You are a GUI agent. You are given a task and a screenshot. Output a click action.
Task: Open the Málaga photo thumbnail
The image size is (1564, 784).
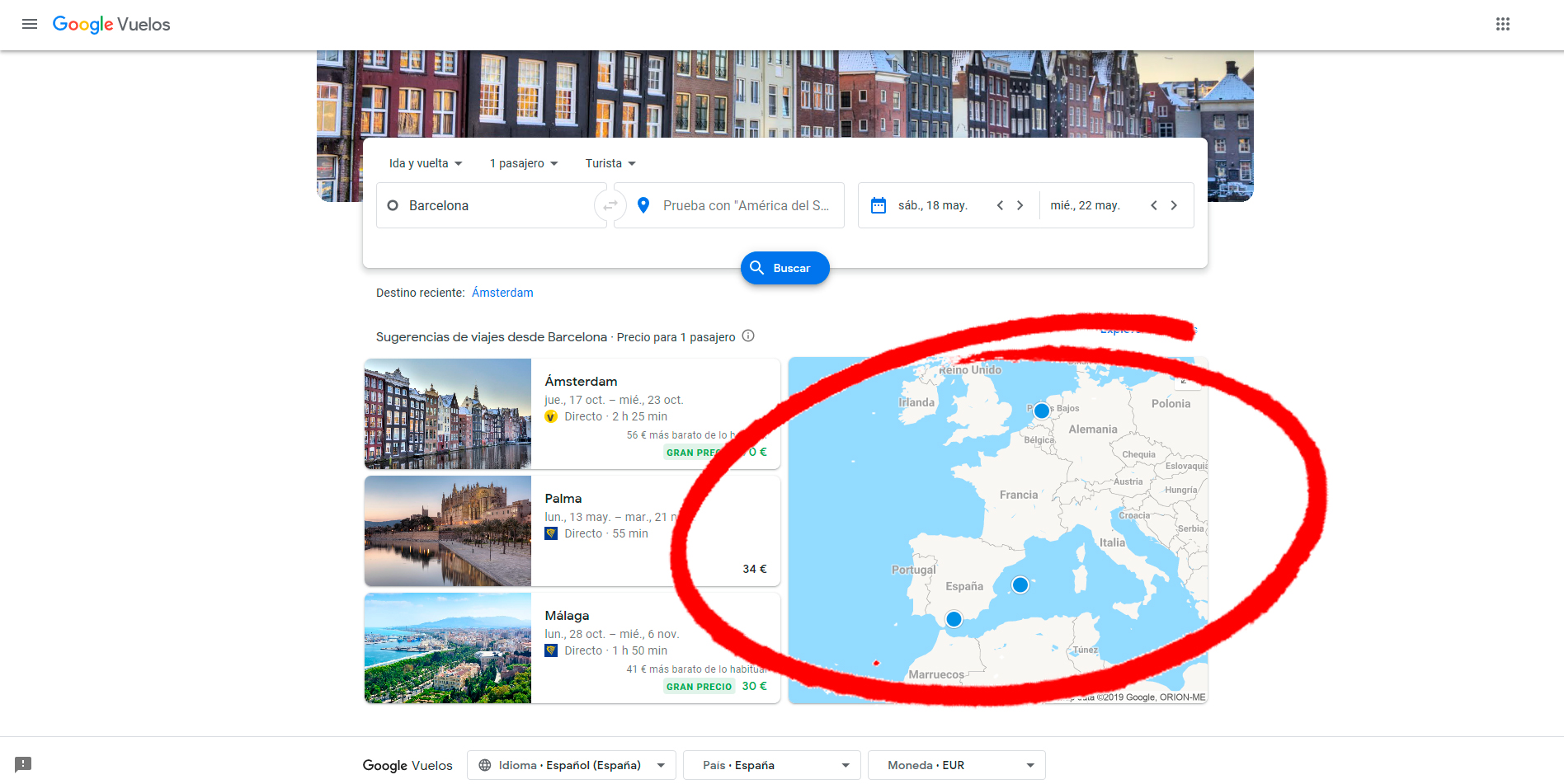(x=448, y=648)
